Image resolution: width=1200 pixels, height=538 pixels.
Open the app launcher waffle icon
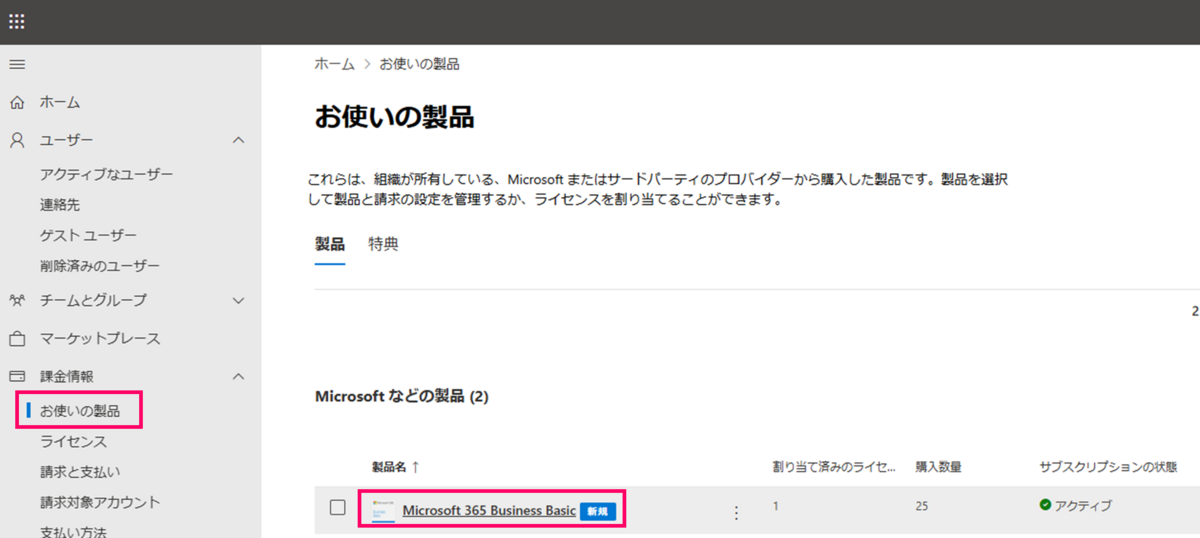(x=17, y=21)
